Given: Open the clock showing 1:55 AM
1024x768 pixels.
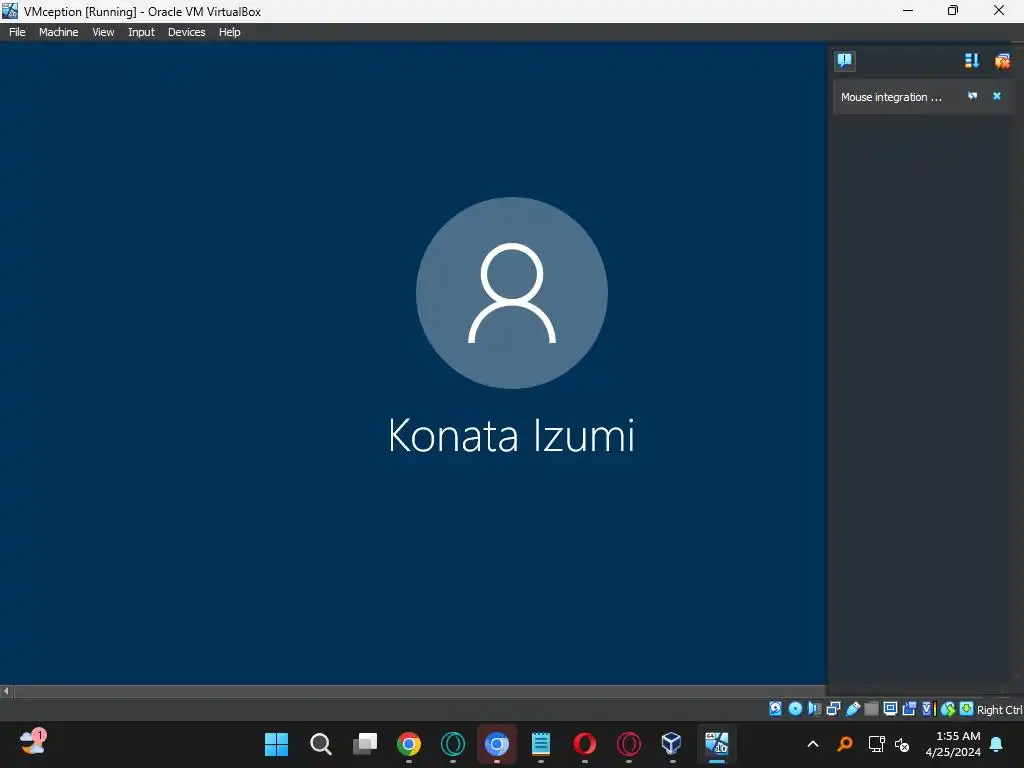Looking at the screenshot, I should (953, 744).
